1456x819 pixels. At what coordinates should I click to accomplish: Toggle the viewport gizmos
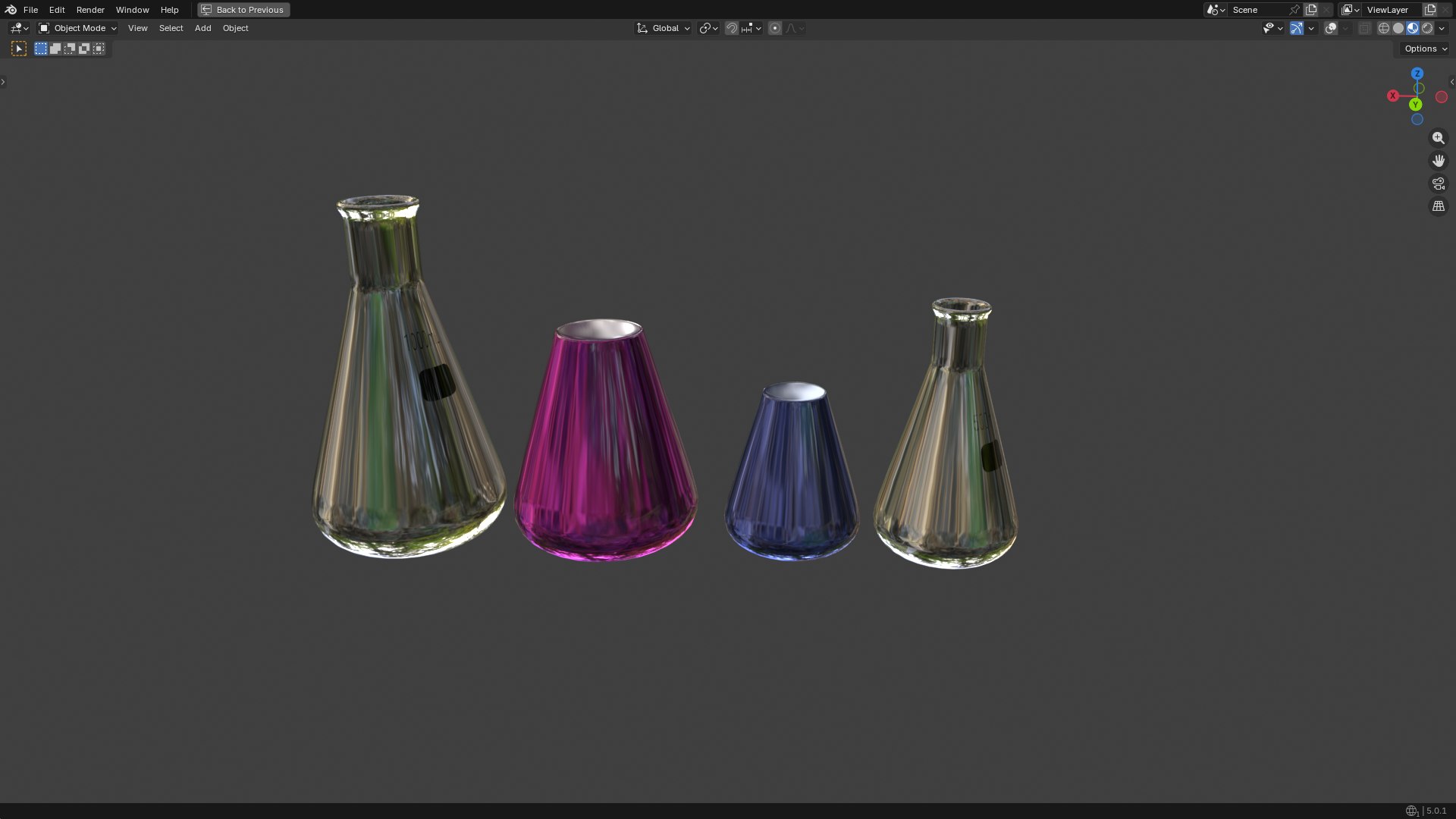[1297, 28]
